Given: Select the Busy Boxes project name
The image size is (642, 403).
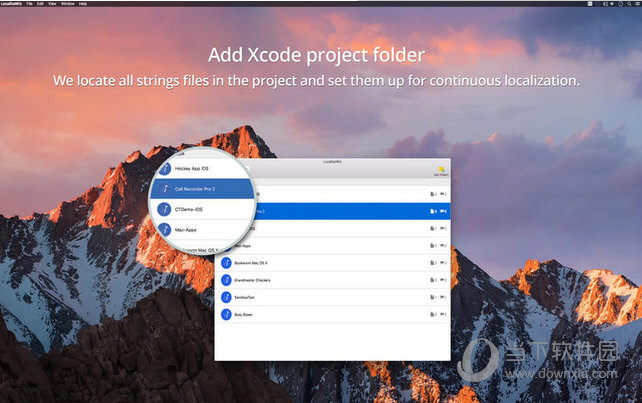Looking at the screenshot, I should click(243, 315).
